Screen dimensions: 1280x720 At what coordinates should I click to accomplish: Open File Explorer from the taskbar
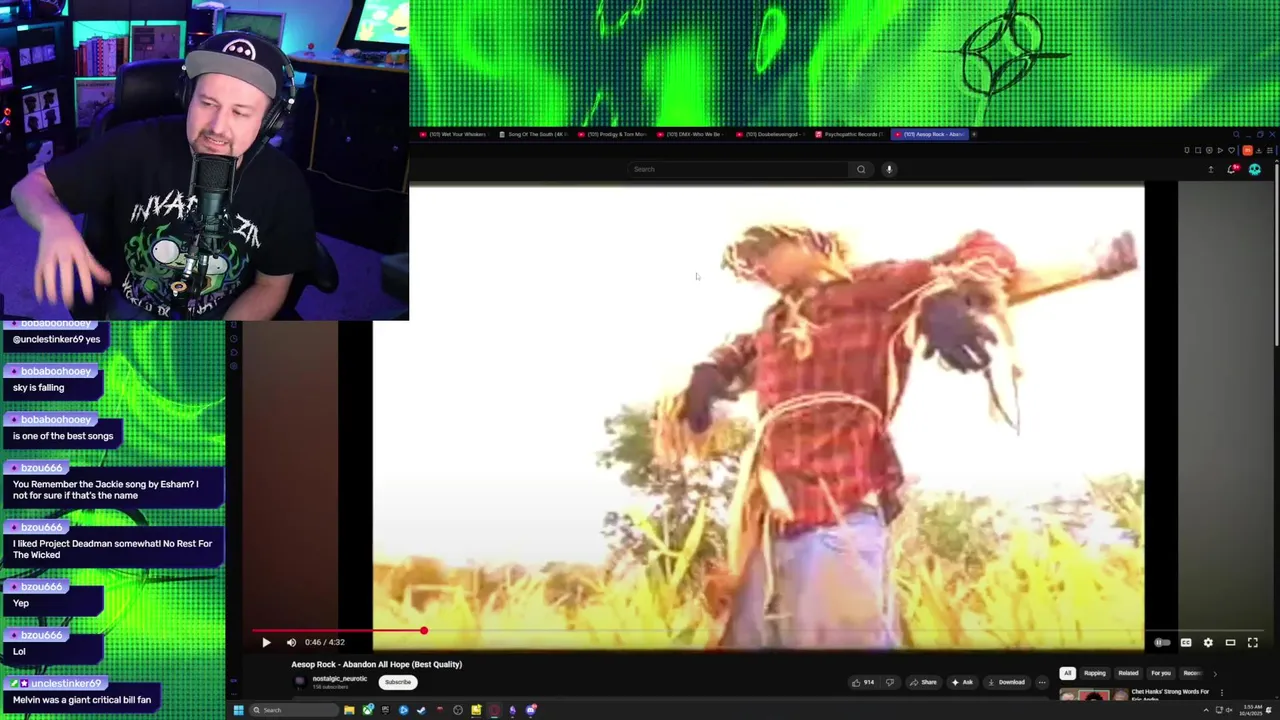tap(349, 710)
